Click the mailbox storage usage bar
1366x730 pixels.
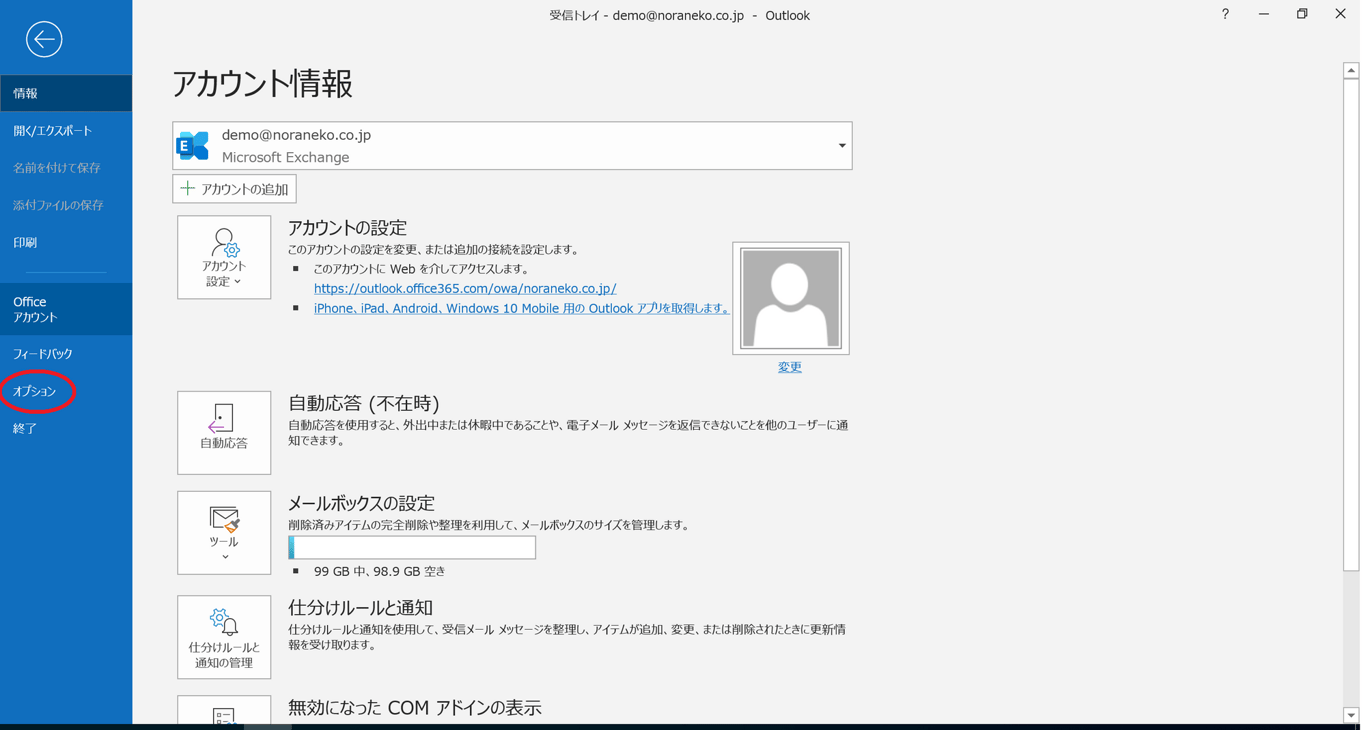(412, 547)
